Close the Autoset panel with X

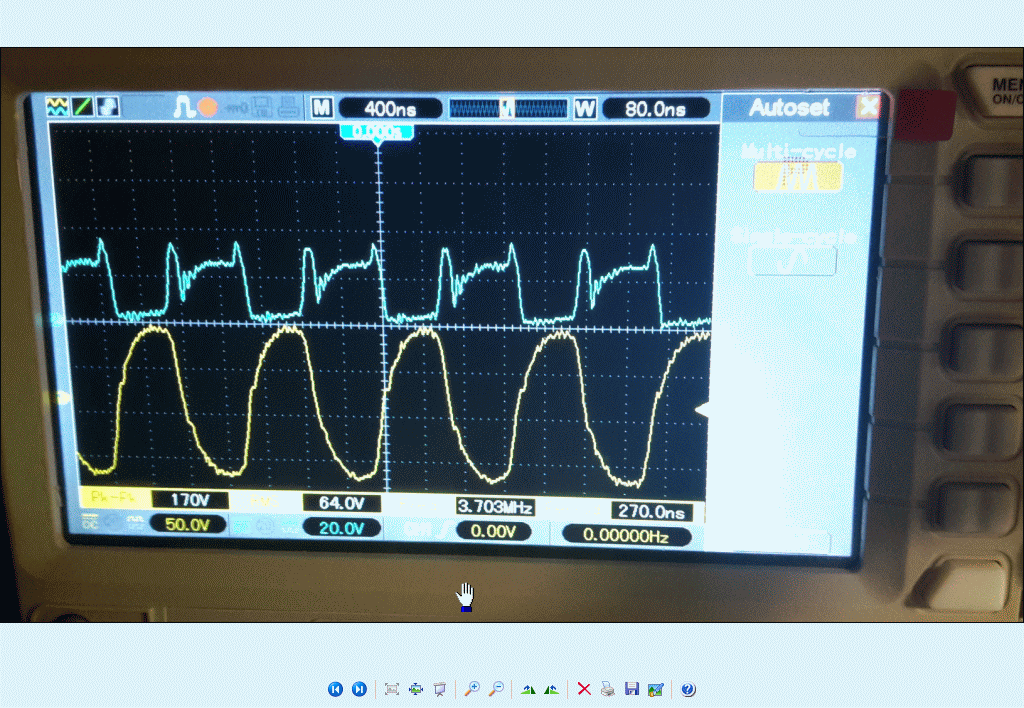pyautogui.click(x=868, y=107)
